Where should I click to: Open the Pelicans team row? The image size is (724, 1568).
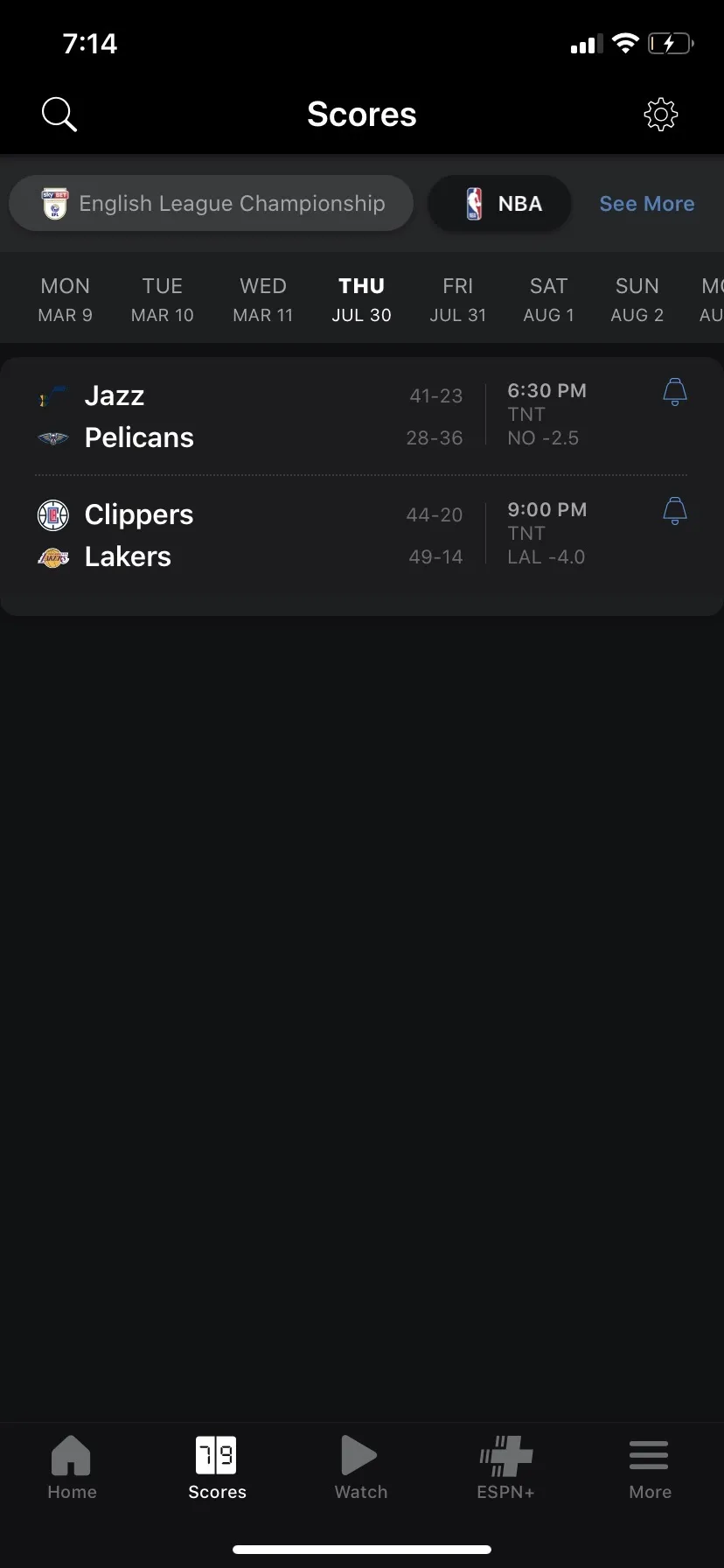point(140,438)
